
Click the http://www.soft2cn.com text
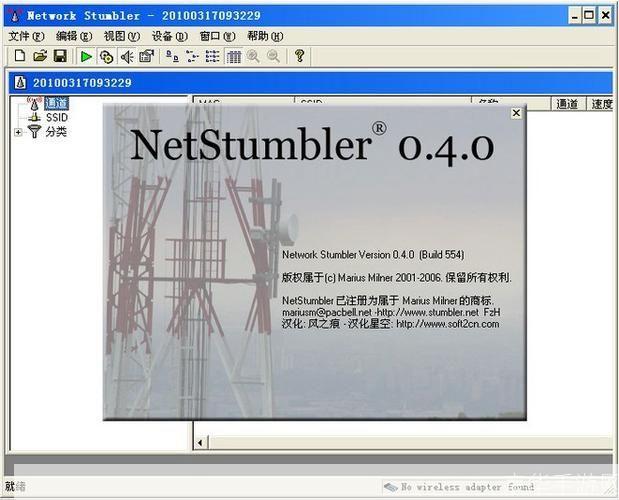(x=448, y=324)
